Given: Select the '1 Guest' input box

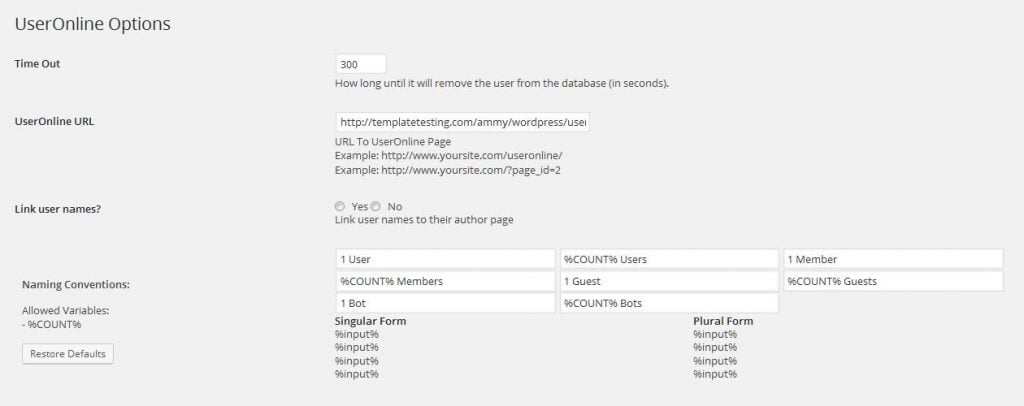Looking at the screenshot, I should tap(669, 281).
